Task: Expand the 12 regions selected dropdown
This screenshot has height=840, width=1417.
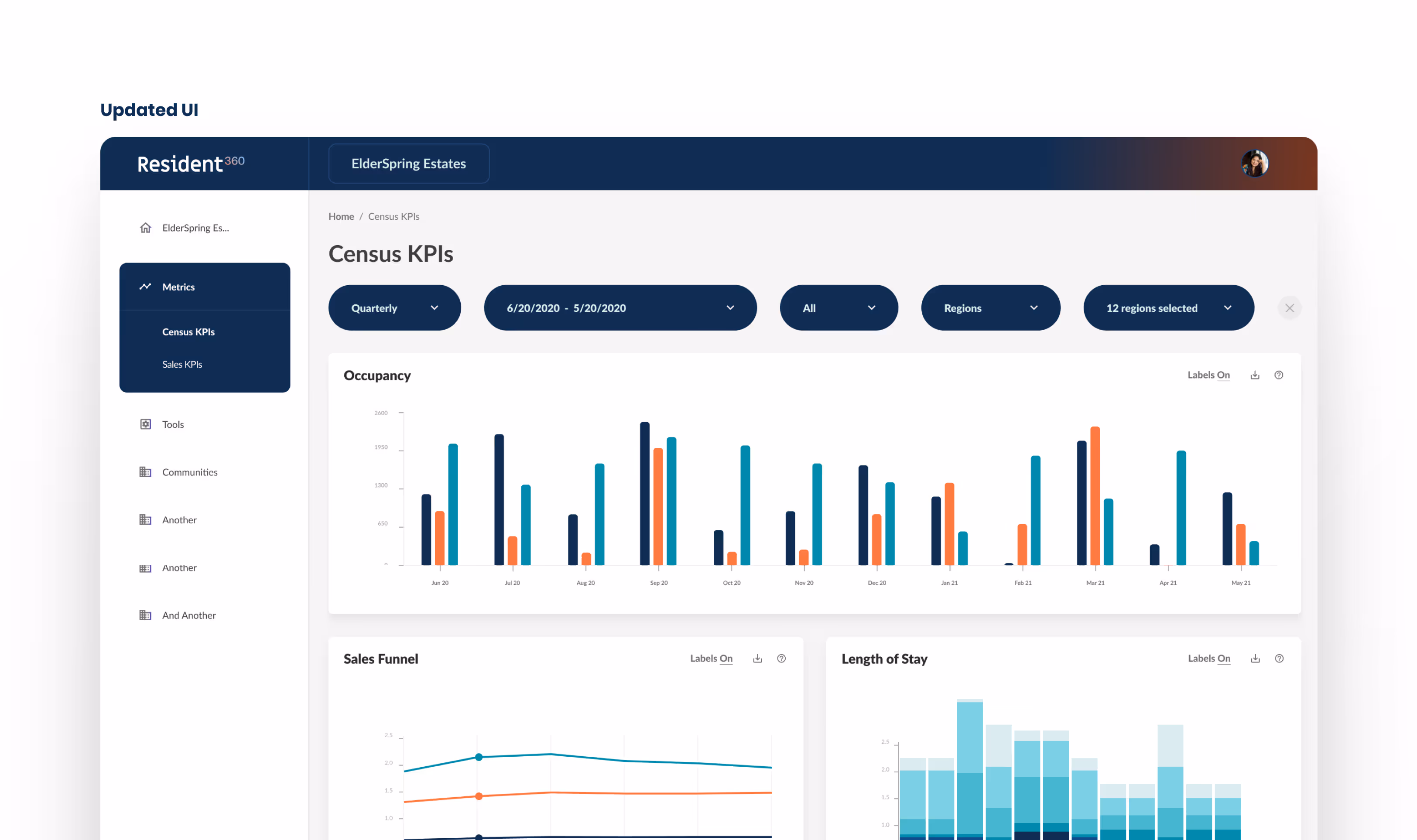Action: point(1168,308)
